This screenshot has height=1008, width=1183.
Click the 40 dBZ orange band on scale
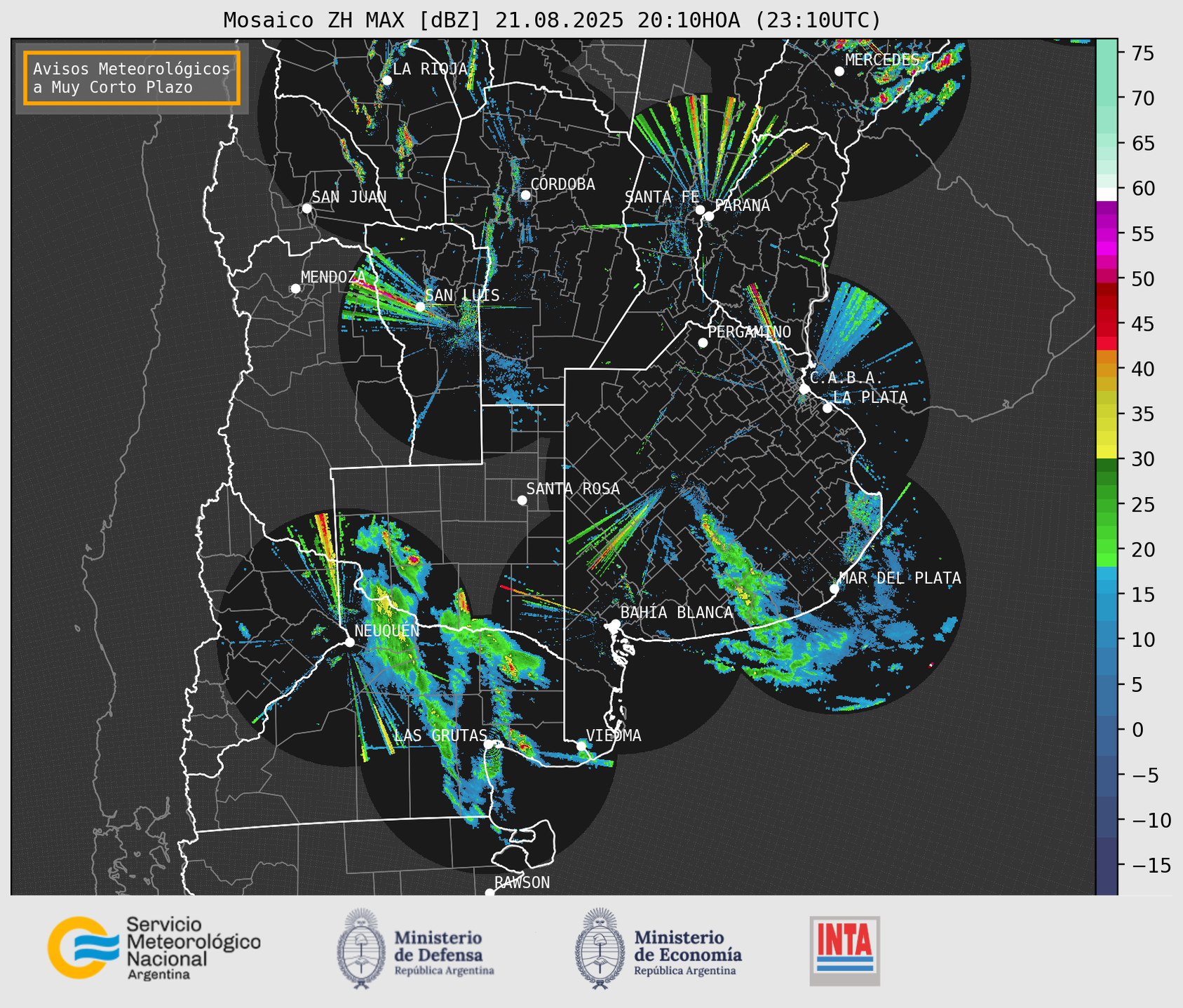pyautogui.click(x=1106, y=369)
